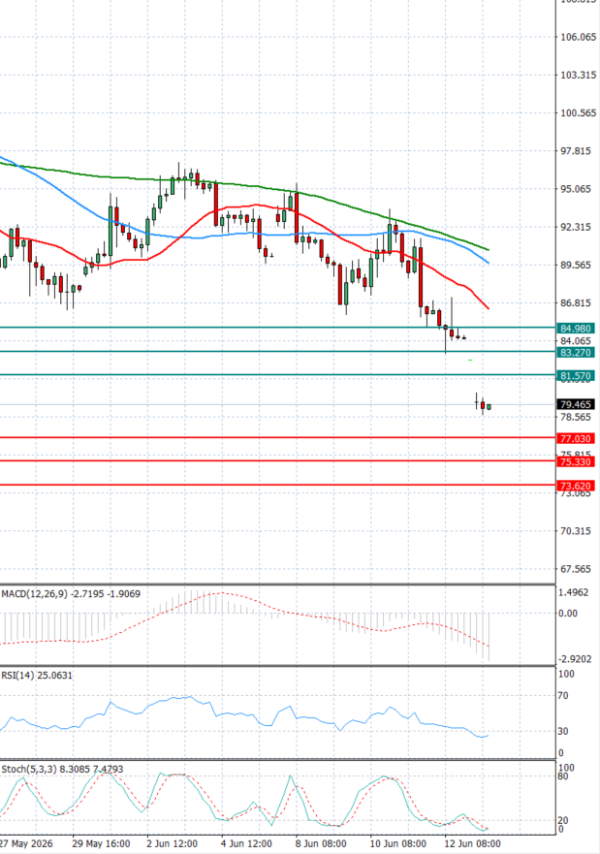The width and height of the screenshot is (600, 854).
Task: Click the 83.270 teal price level label
Action: [575, 352]
